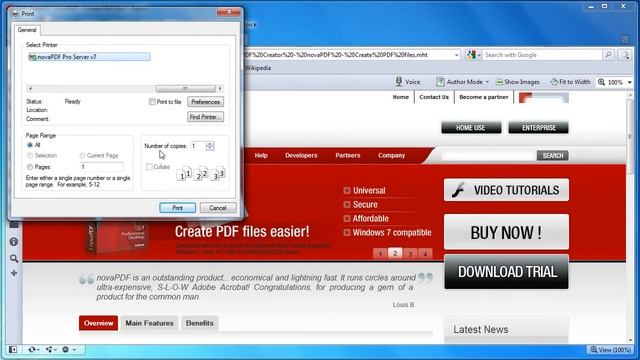The image size is (640, 360).
Task: Click the BUY NOW ! button
Action: point(507,232)
